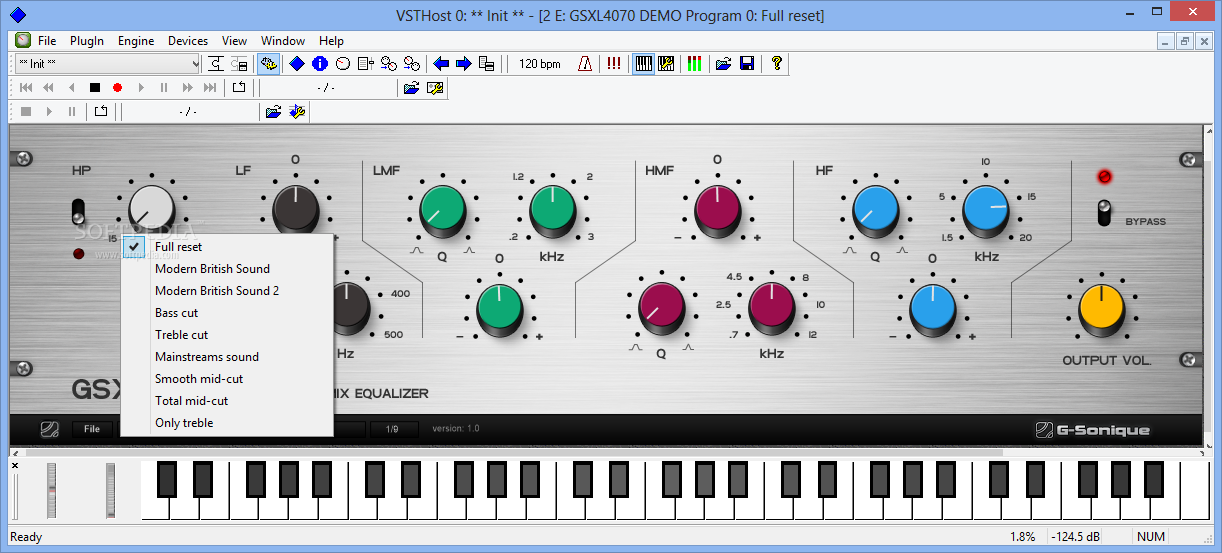Click the open folder icon in the third toolbar row
Screen dimensions: 1222x553
(273, 111)
